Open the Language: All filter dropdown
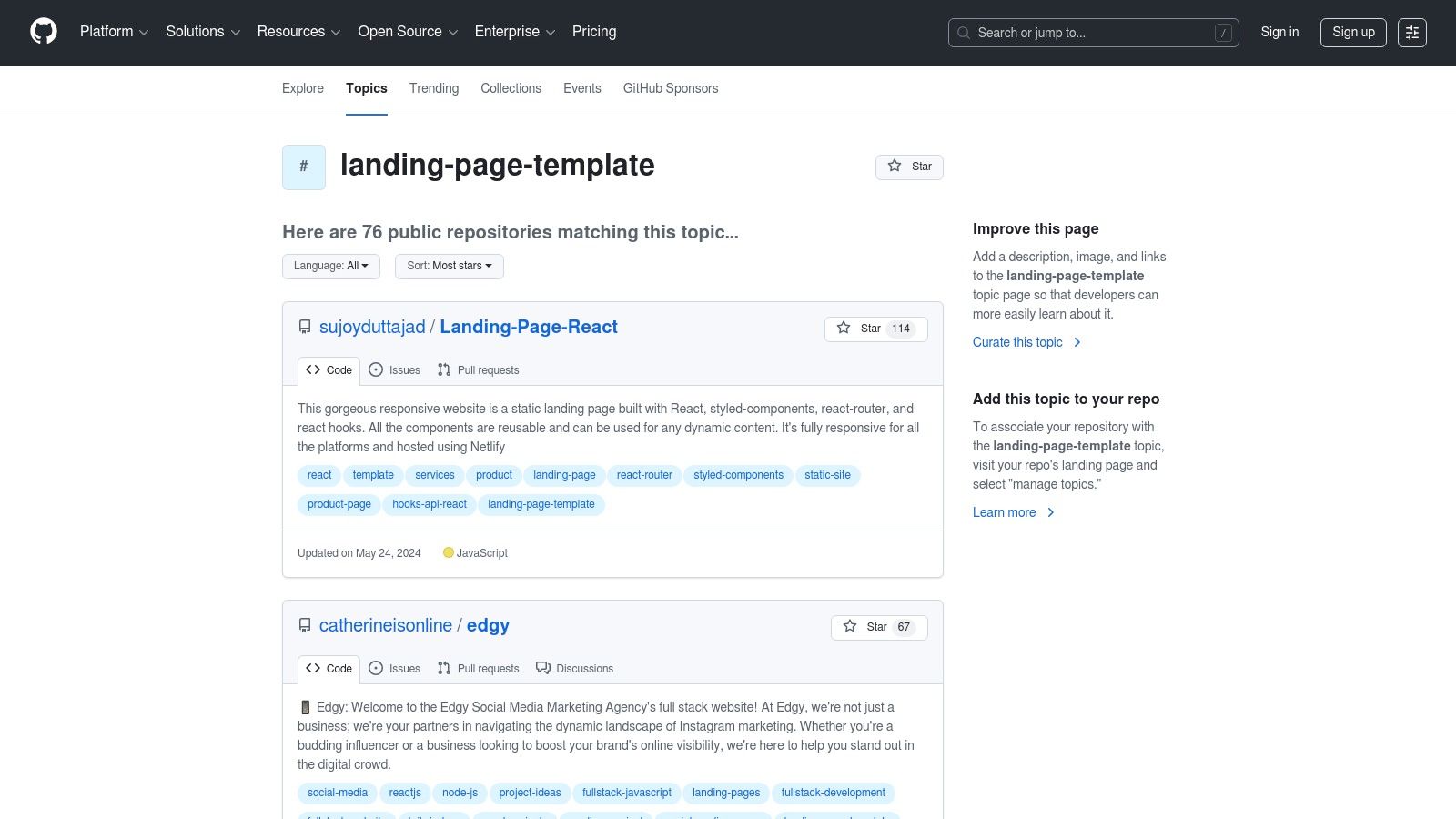1456x819 pixels. click(x=330, y=266)
